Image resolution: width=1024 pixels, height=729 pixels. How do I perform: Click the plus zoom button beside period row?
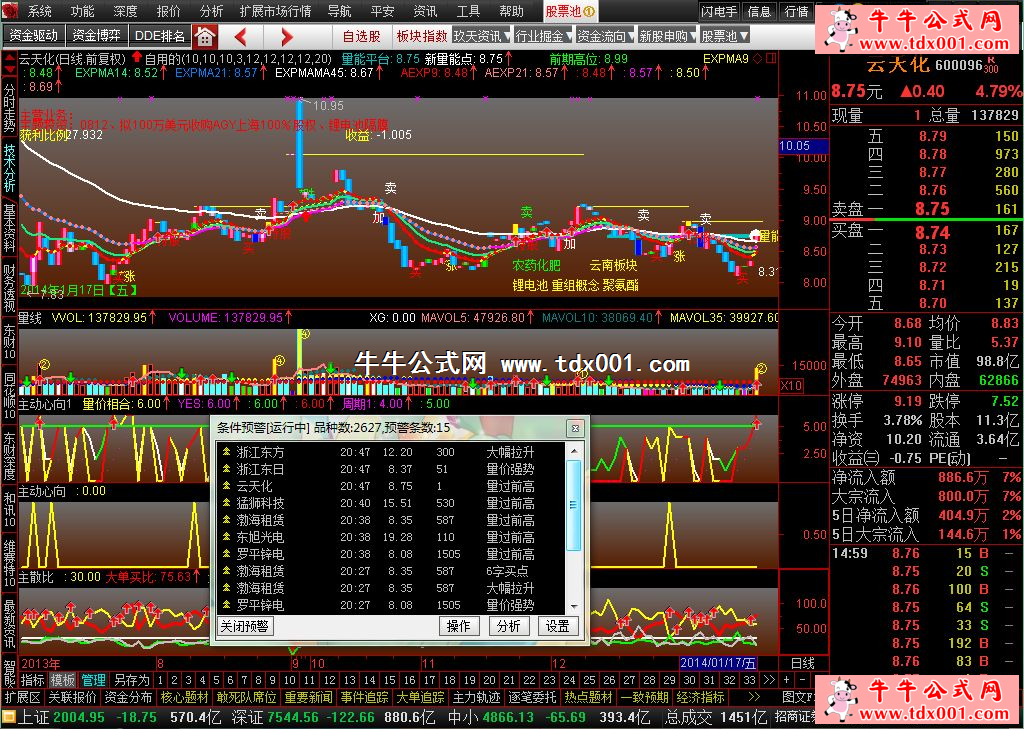[786, 680]
